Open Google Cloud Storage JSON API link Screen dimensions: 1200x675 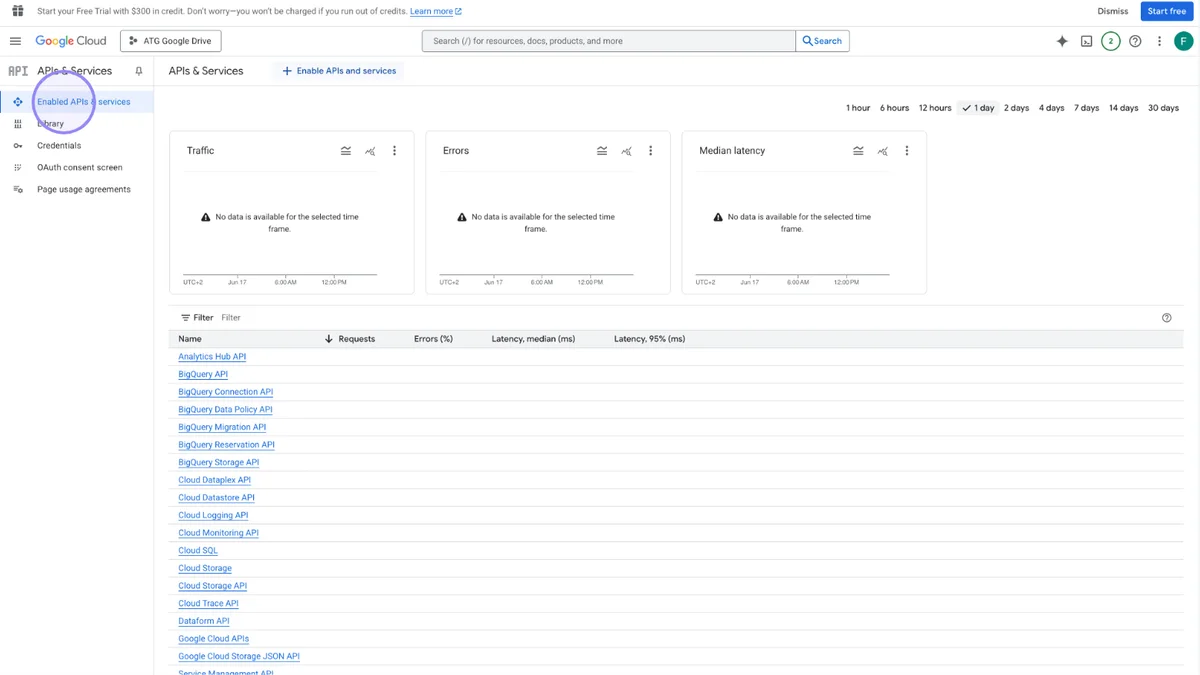(x=239, y=657)
